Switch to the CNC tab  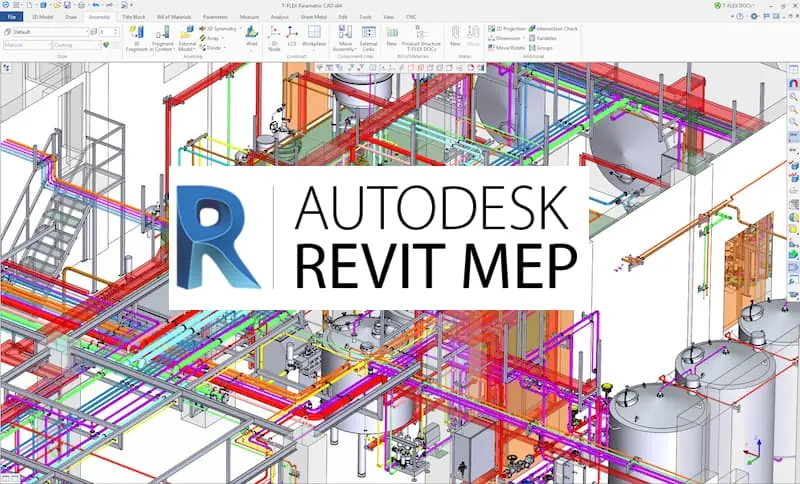pyautogui.click(x=411, y=17)
